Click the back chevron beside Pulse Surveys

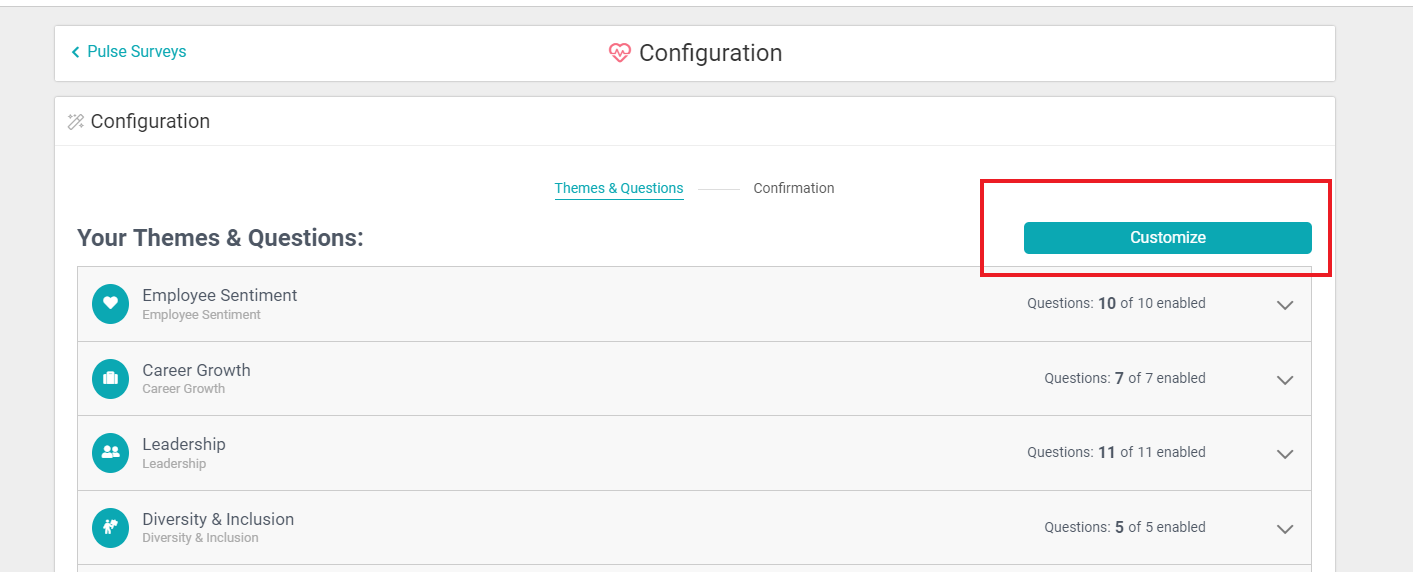tap(75, 52)
